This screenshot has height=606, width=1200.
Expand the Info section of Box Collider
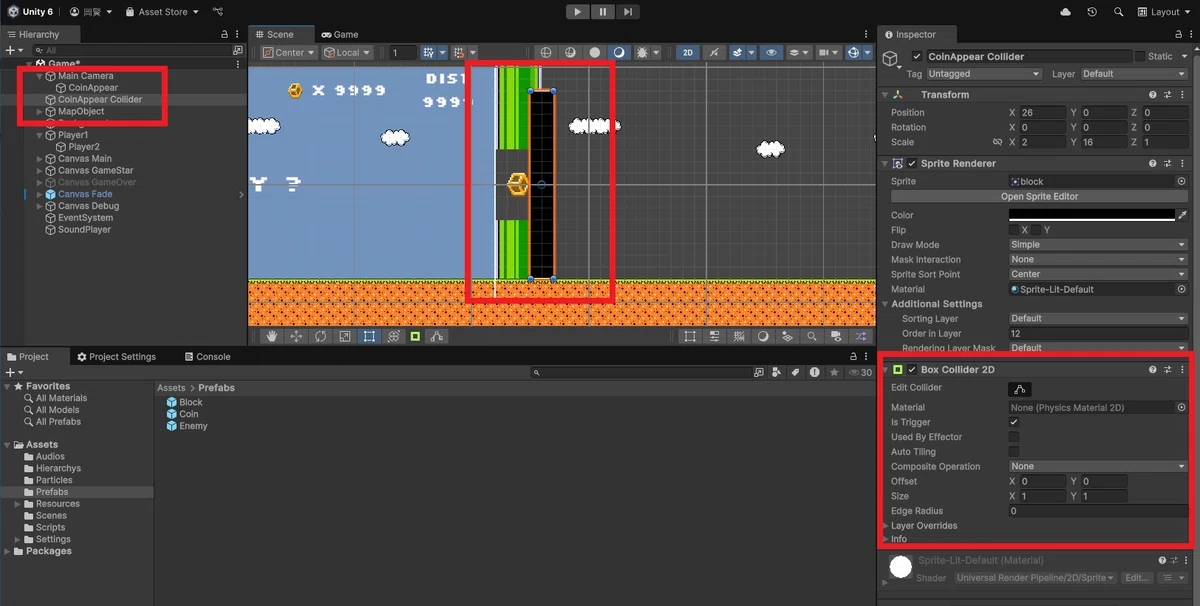(886, 539)
